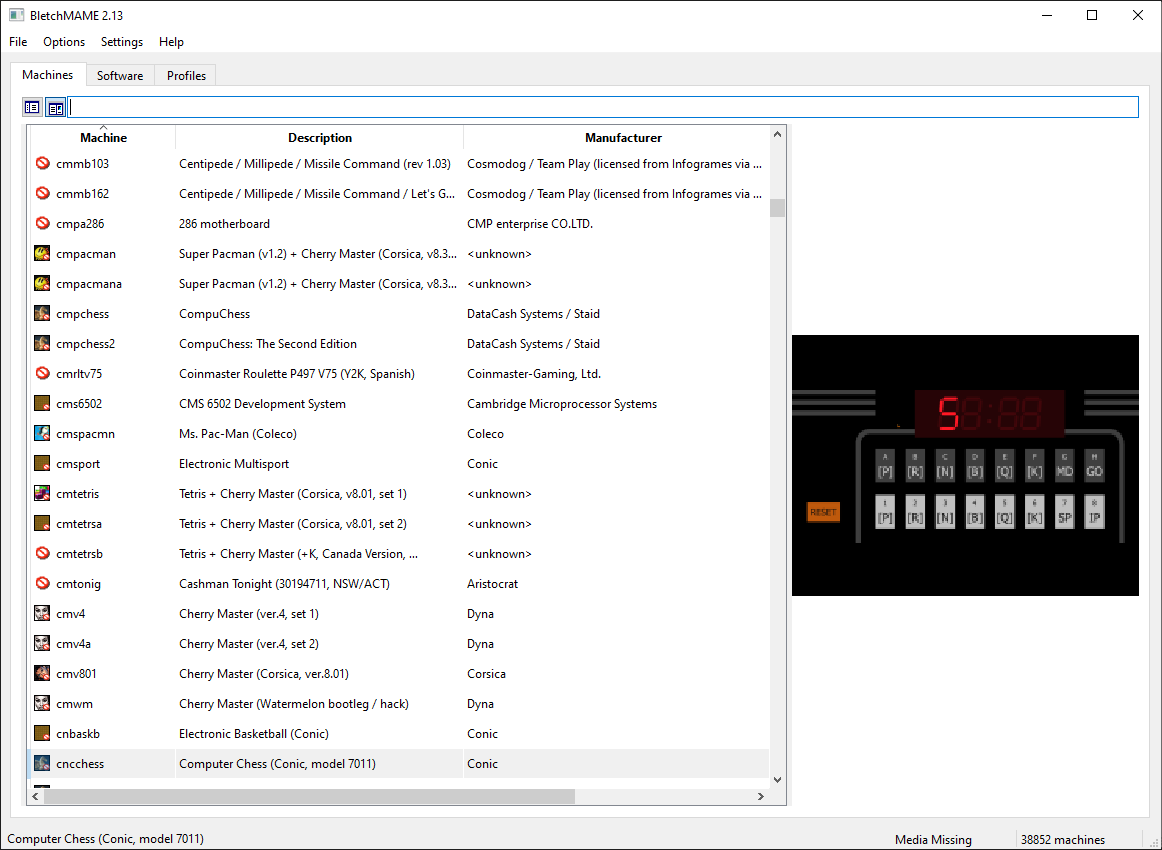The width and height of the screenshot is (1162, 850).
Task: Select 'Electronic Basketball (Conic)' row
Action: click(399, 734)
